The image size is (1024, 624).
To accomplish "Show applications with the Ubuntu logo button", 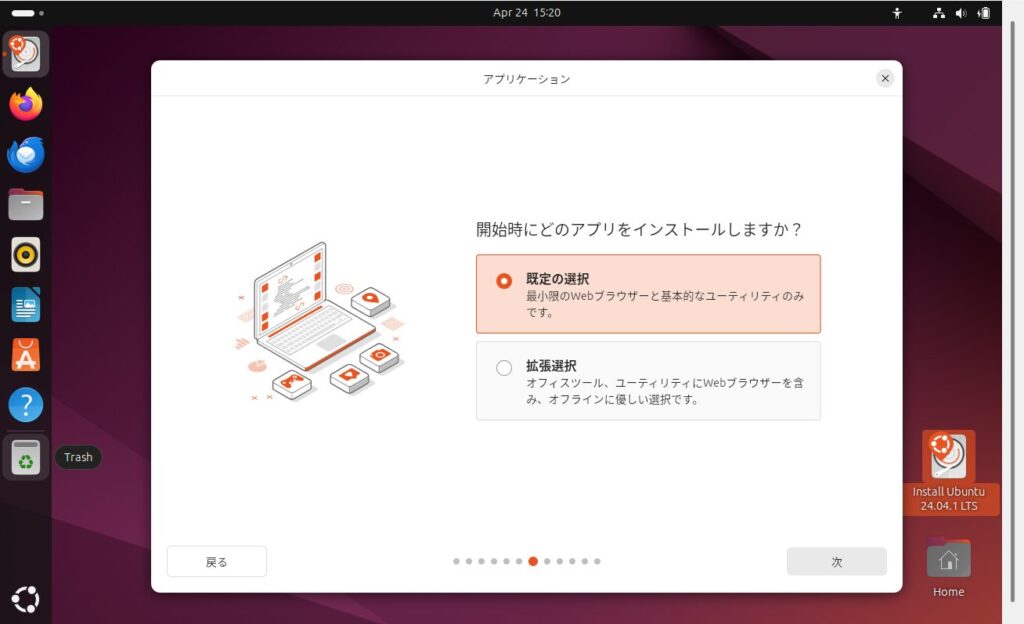I will 25,599.
